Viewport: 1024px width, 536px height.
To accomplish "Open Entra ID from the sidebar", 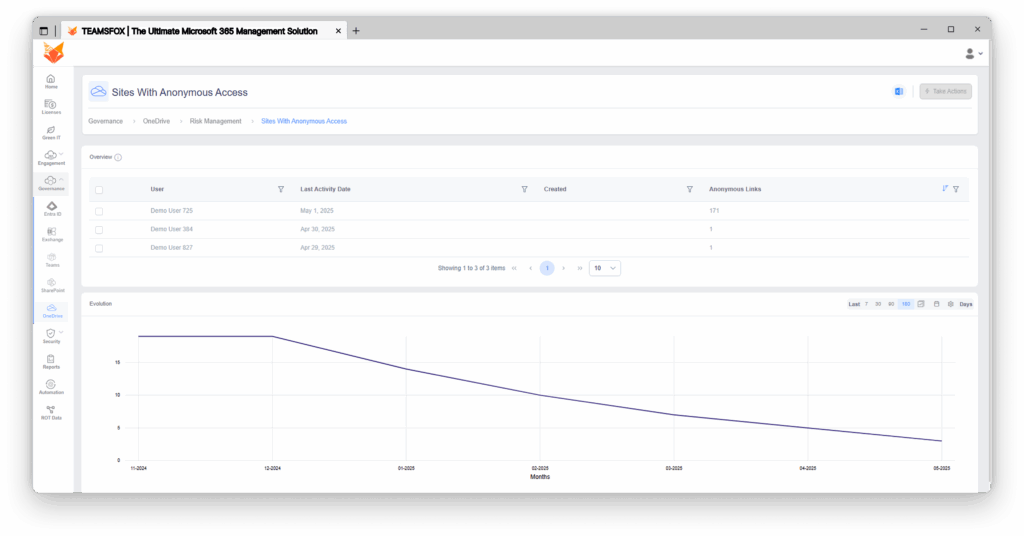I will tap(51, 208).
